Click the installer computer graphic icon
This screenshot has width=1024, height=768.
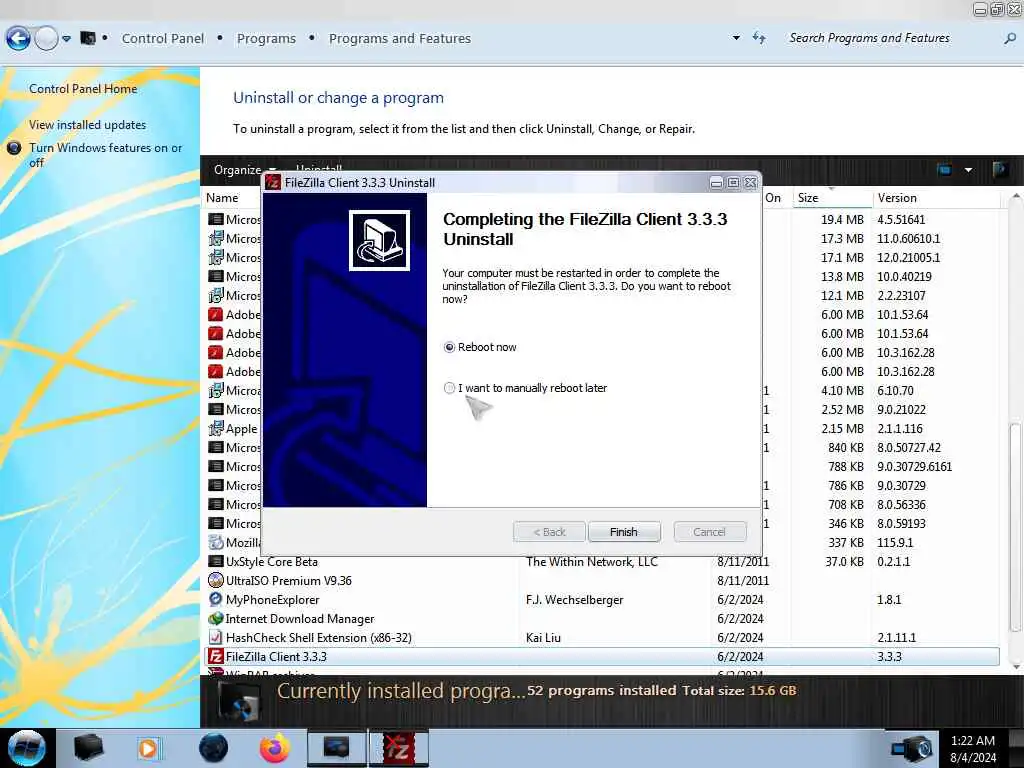(379, 240)
